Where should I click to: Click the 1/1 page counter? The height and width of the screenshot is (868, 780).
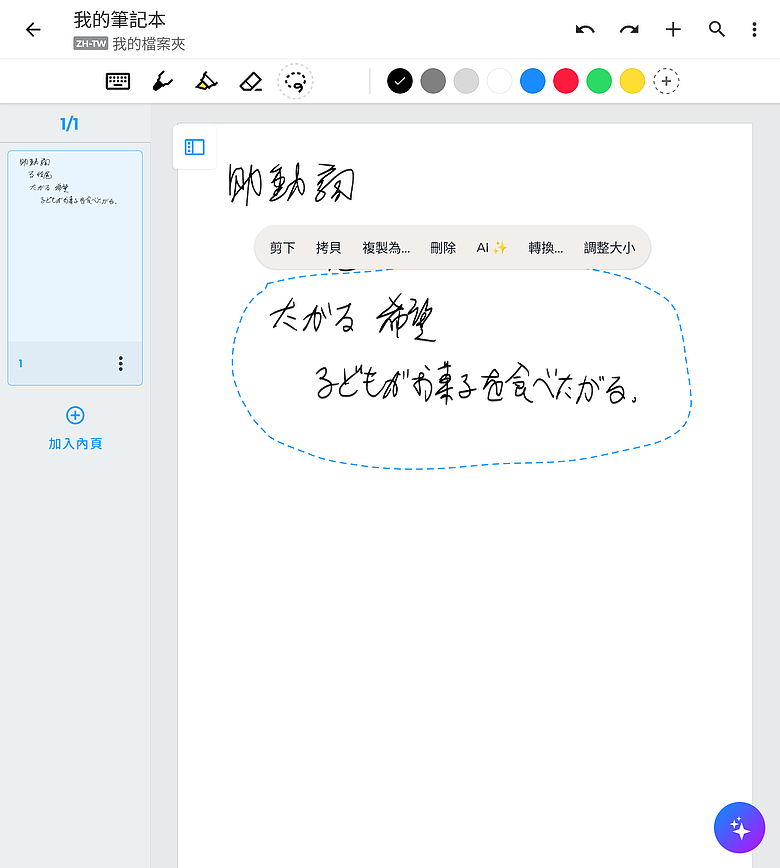point(69,123)
